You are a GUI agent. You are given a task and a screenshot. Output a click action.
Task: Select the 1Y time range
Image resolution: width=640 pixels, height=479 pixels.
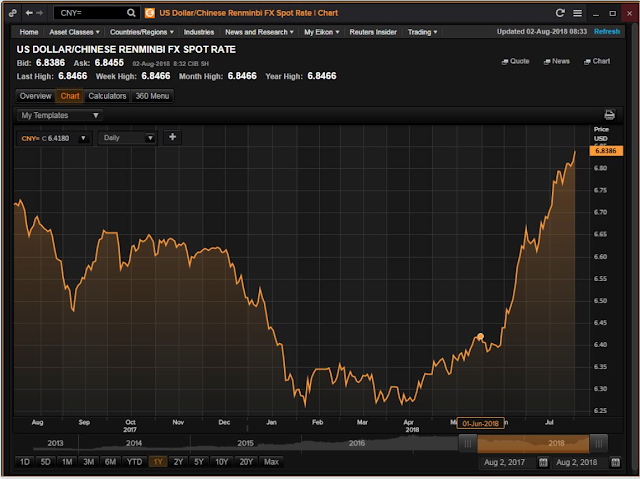coord(158,462)
